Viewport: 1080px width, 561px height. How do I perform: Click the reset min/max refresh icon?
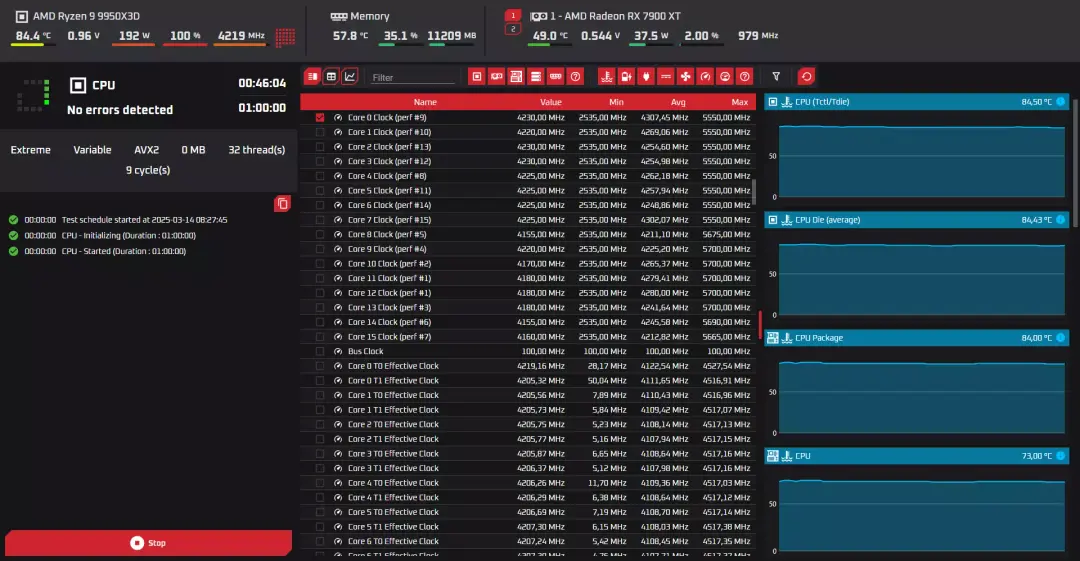pos(807,76)
